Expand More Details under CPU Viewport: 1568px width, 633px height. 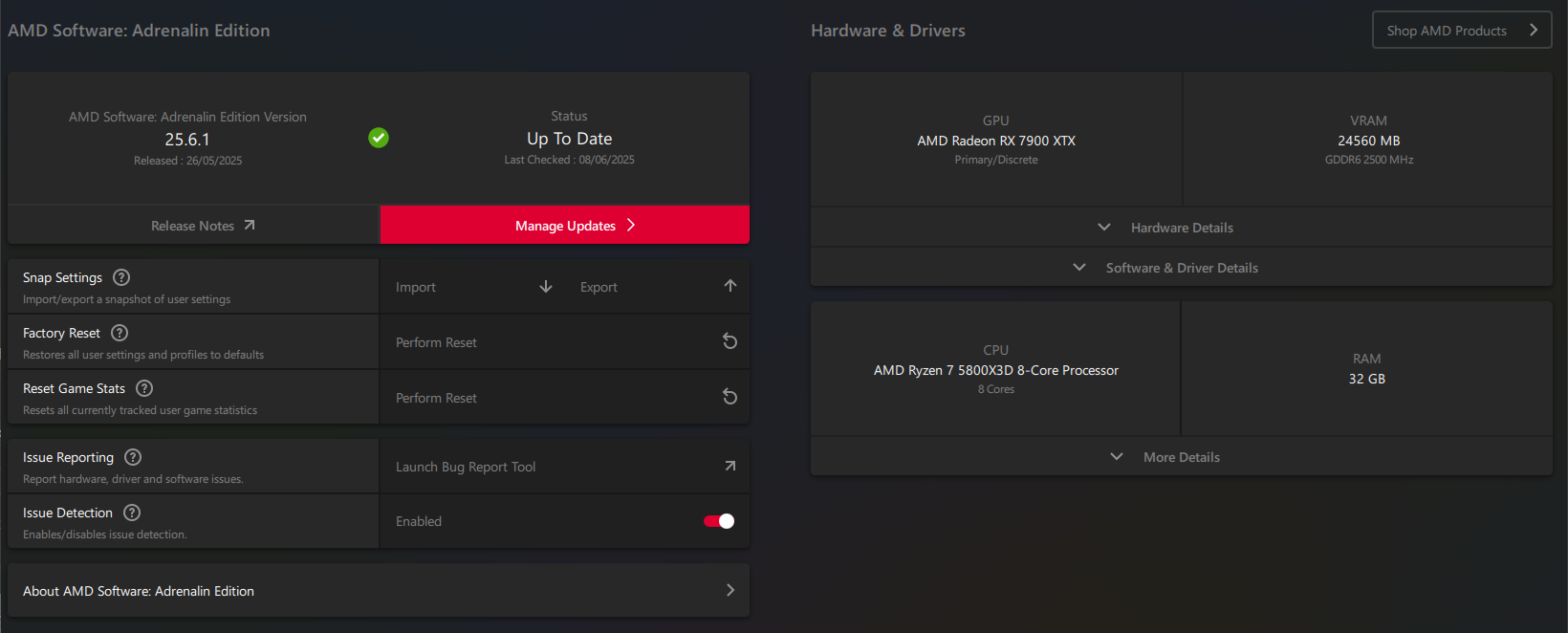point(1182,457)
